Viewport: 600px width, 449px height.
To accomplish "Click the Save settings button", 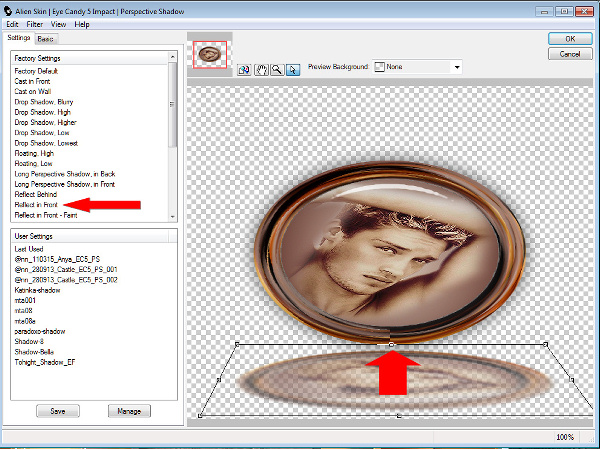I will pyautogui.click(x=57, y=411).
